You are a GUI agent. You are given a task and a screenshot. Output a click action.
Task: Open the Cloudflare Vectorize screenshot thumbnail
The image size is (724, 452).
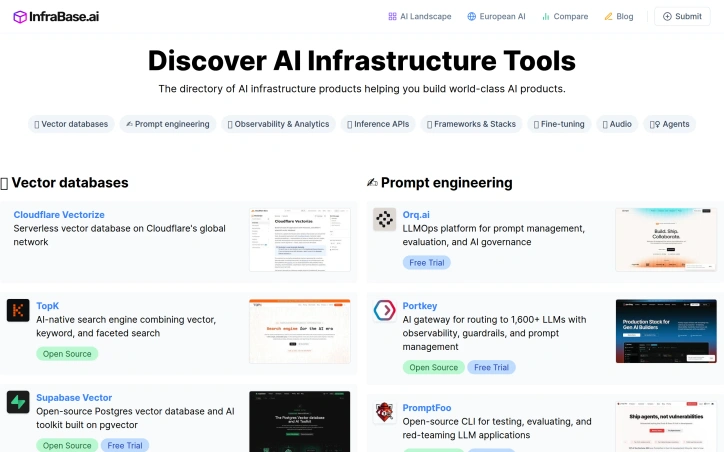point(300,240)
